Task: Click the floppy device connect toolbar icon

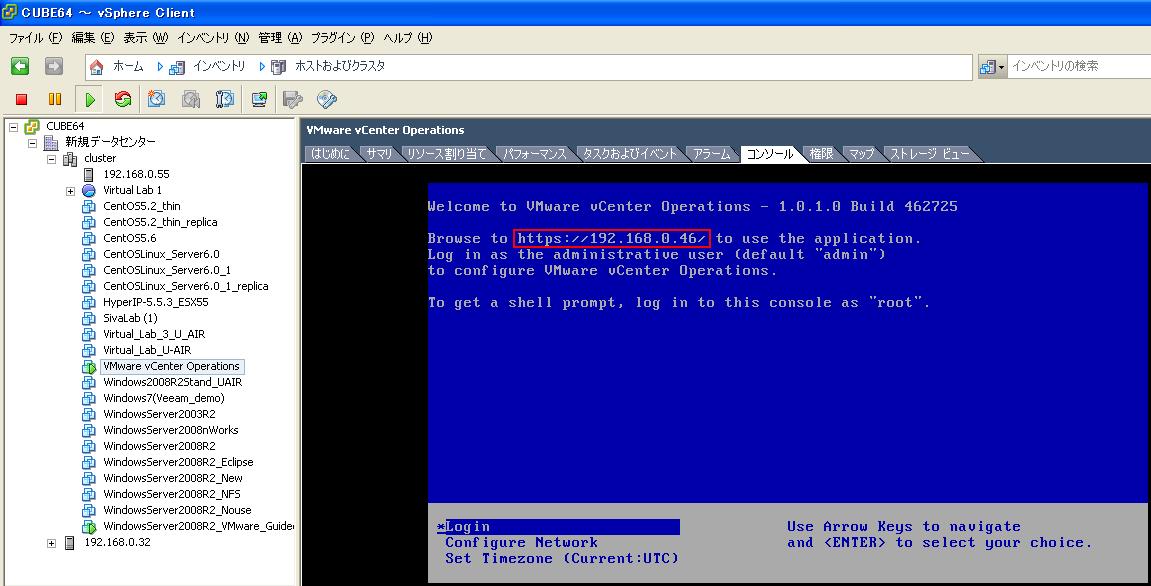Action: click(293, 99)
